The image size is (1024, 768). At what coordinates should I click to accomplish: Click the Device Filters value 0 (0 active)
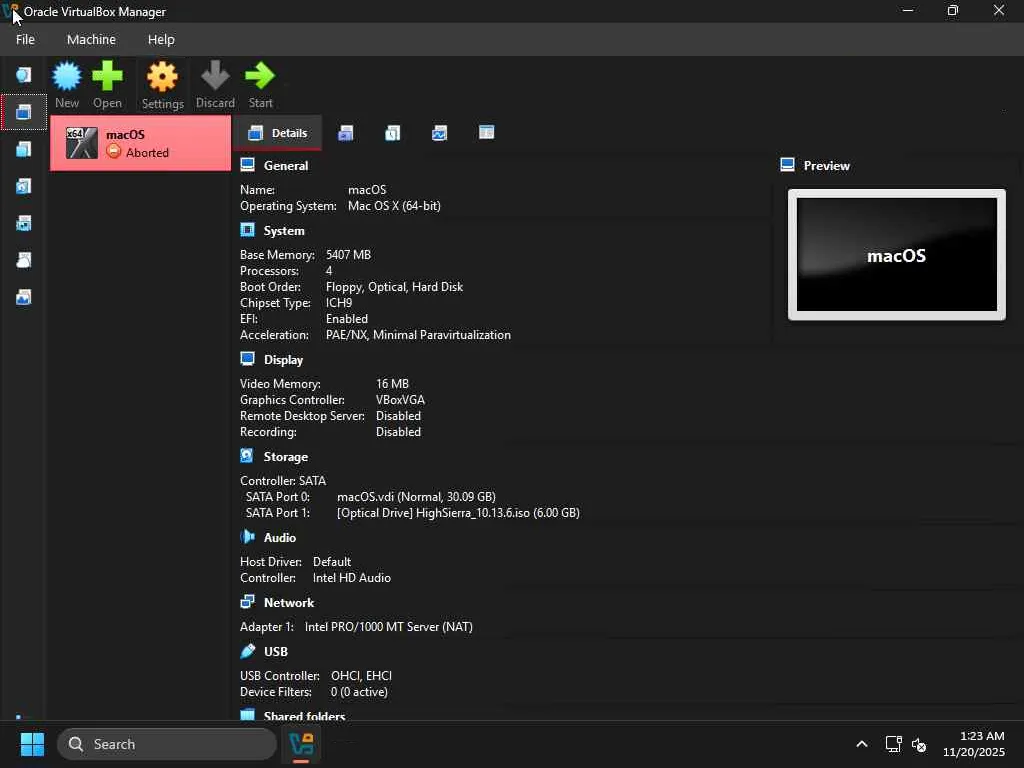[x=359, y=692]
